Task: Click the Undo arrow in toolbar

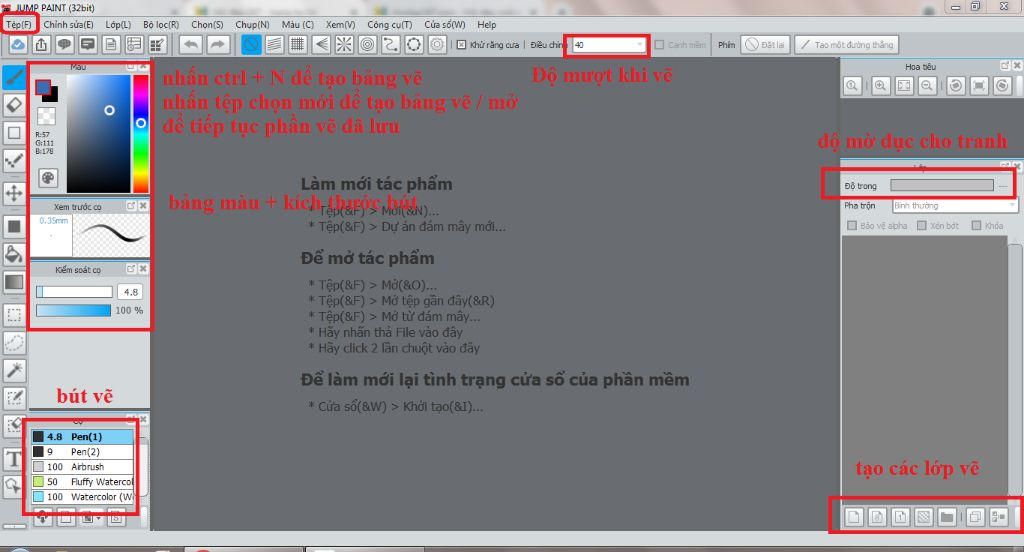Action: 191,44
